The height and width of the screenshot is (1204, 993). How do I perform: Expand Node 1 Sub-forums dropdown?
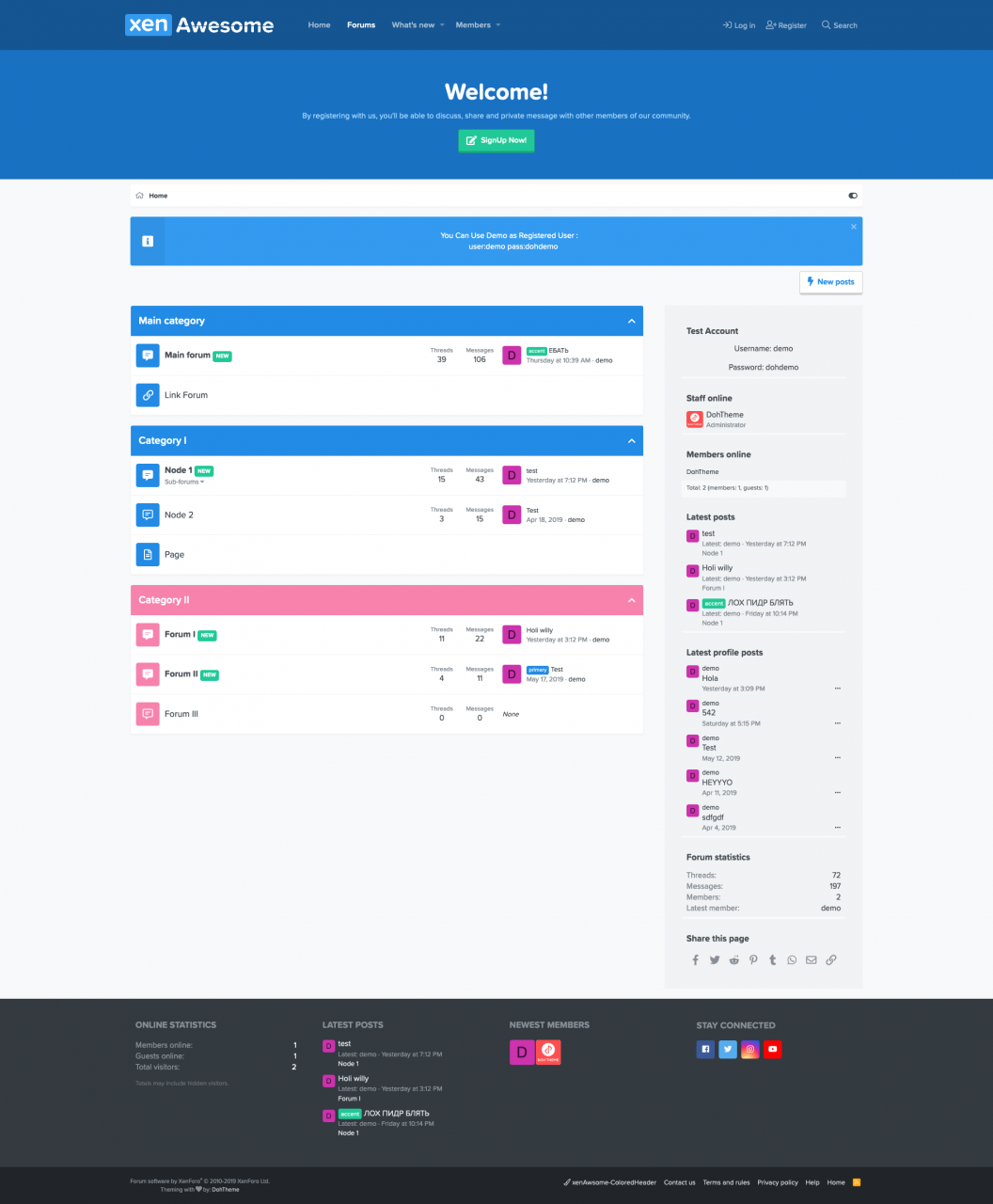click(184, 482)
